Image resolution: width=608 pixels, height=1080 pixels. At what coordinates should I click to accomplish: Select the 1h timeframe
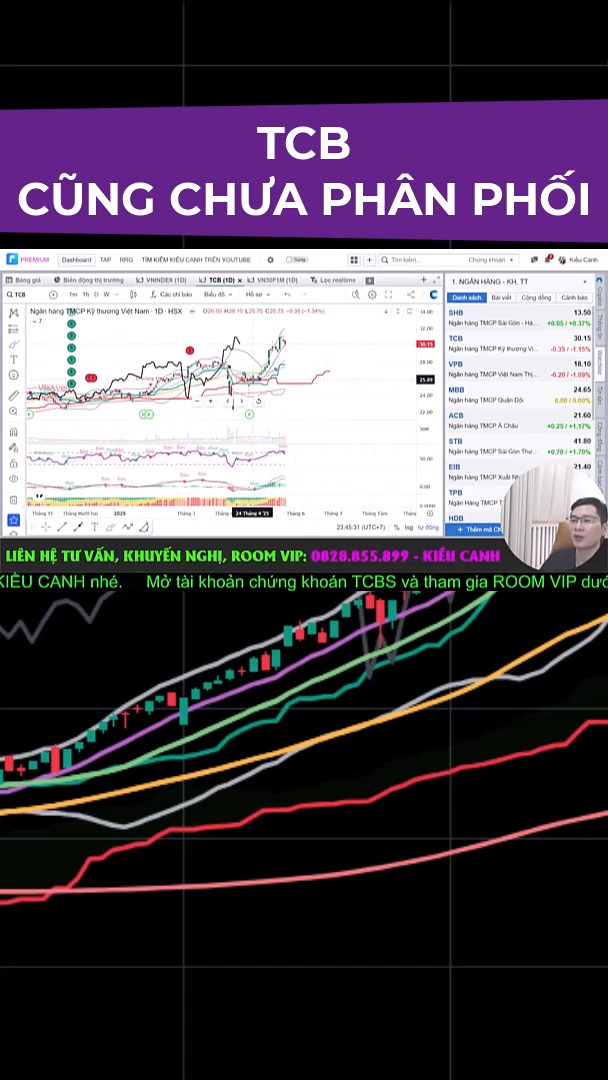click(x=85, y=294)
